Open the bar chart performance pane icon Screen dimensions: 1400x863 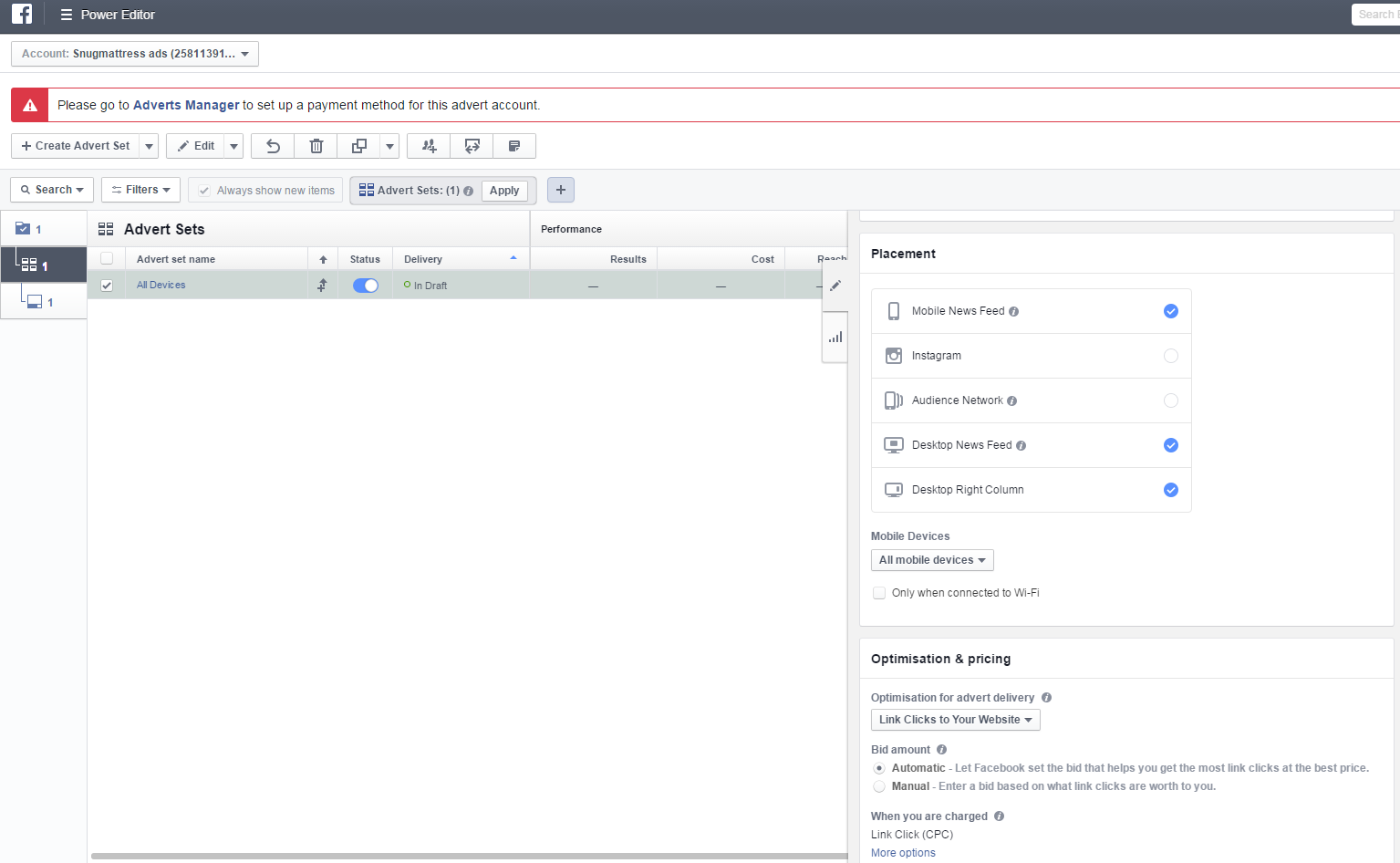click(835, 338)
